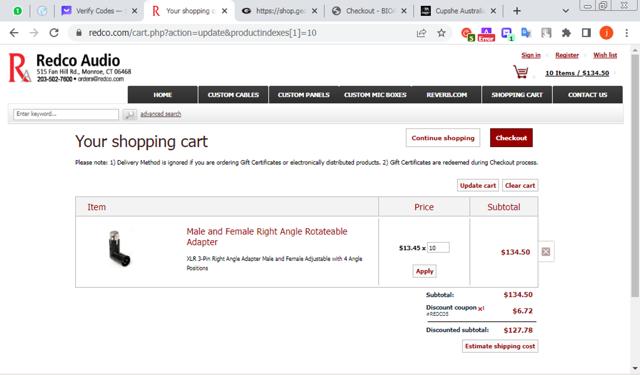Viewport: 640px width, 375px height.
Task: Bookmark the page with the star icon
Action: point(441,33)
